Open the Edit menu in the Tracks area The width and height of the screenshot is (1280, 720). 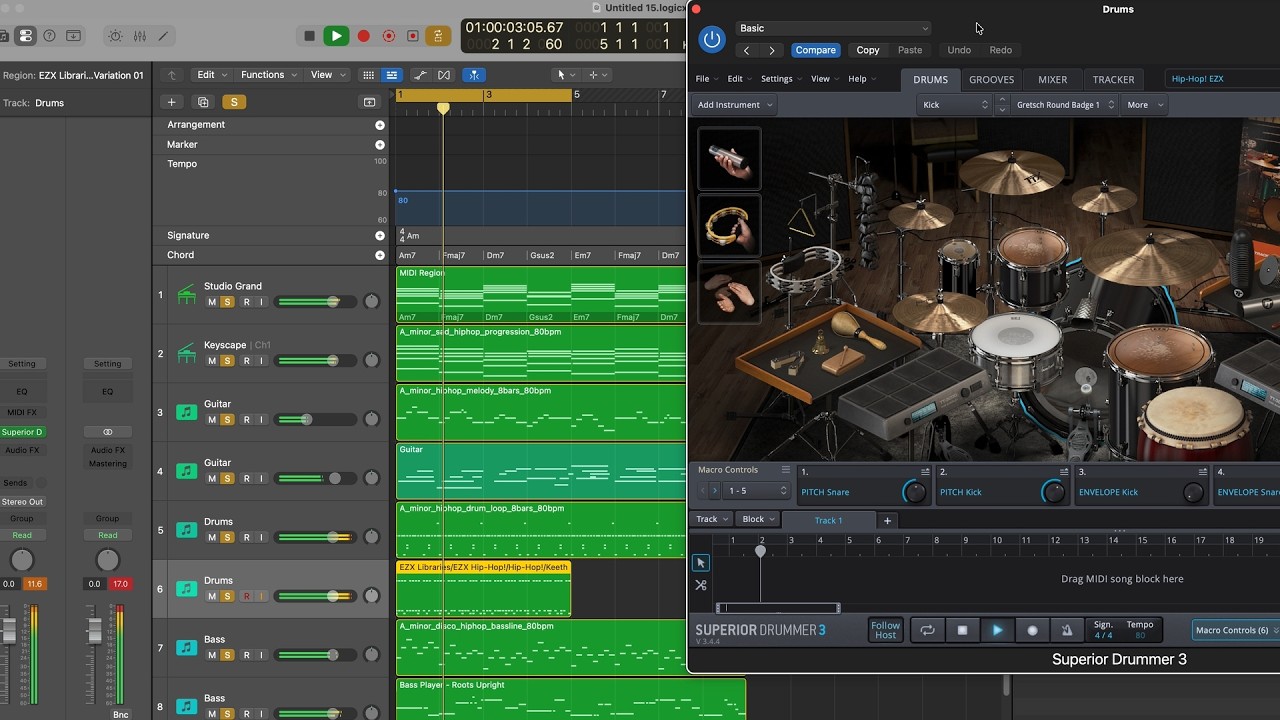[212, 75]
